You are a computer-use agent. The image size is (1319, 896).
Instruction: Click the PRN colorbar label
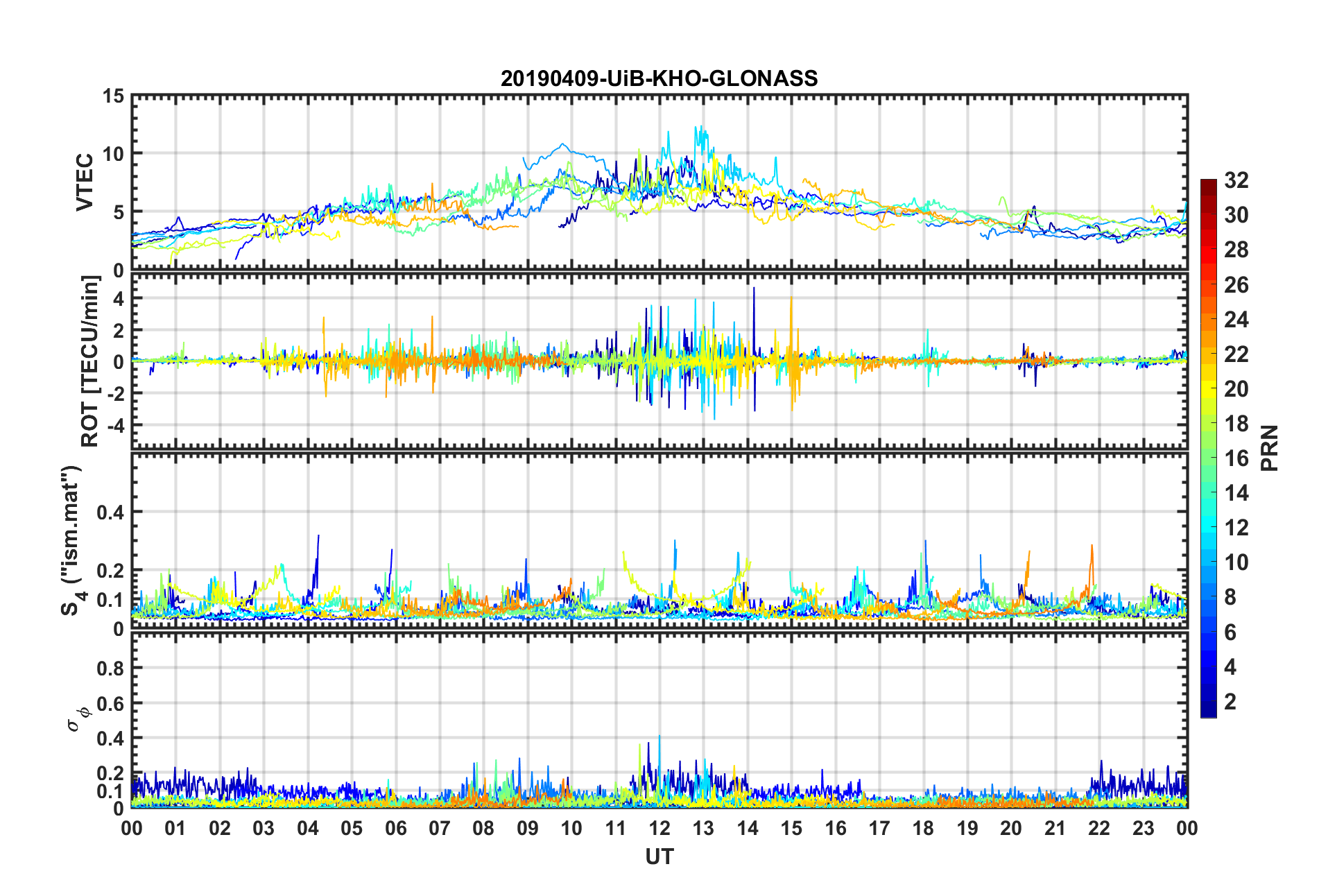(1269, 448)
